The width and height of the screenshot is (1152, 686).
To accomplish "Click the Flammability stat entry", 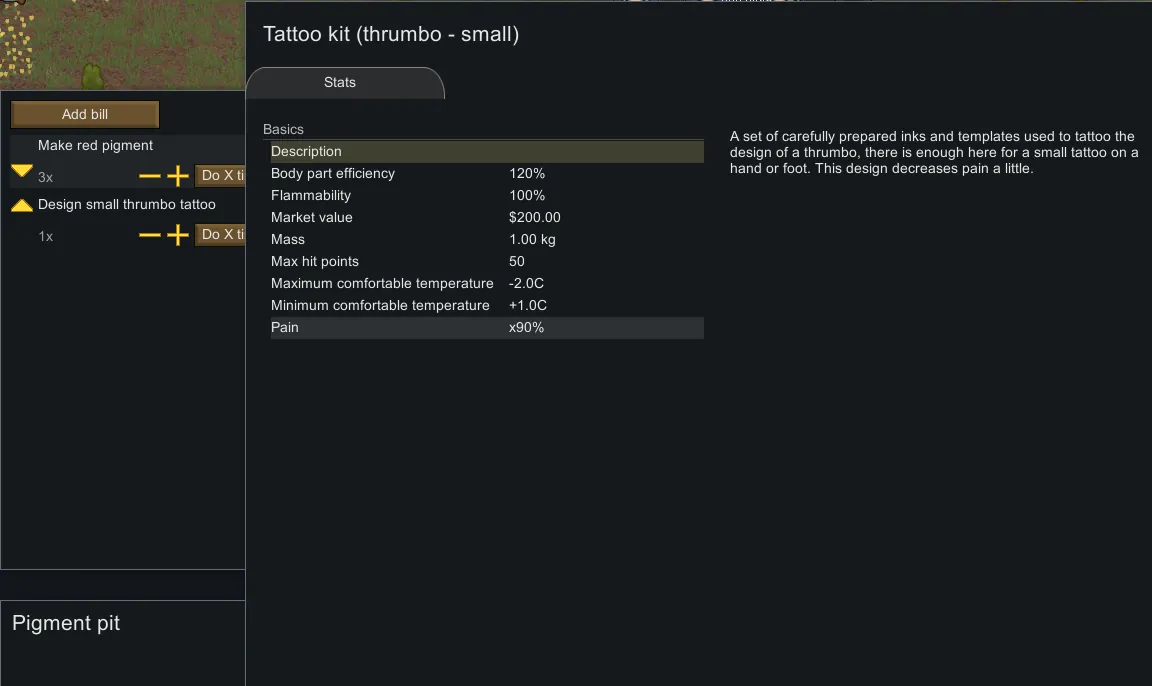I will (487, 196).
